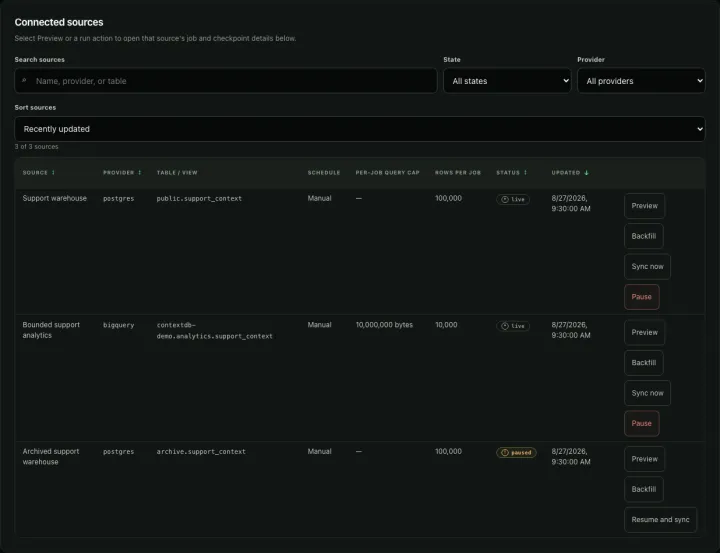The height and width of the screenshot is (553, 720).
Task: Click the 3 of 3 sources count
Action: tap(36, 147)
